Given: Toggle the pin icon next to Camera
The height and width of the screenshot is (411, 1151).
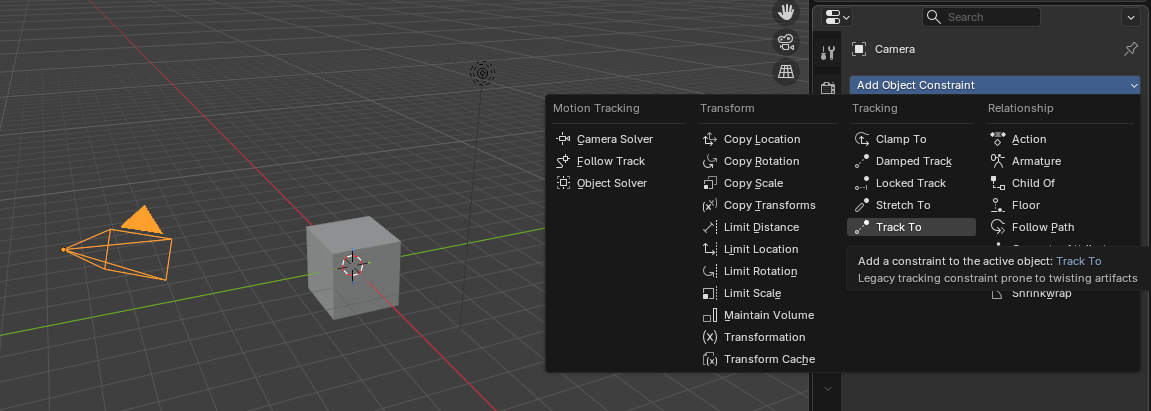Looking at the screenshot, I should (1130, 49).
